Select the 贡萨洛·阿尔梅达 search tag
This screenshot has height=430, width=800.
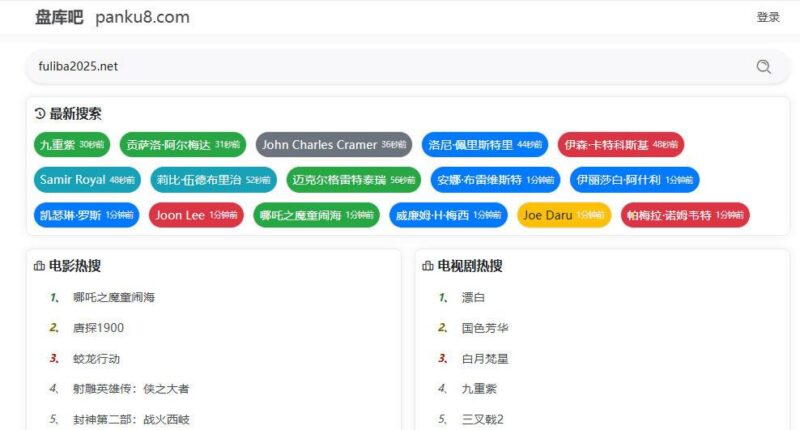click(x=183, y=145)
